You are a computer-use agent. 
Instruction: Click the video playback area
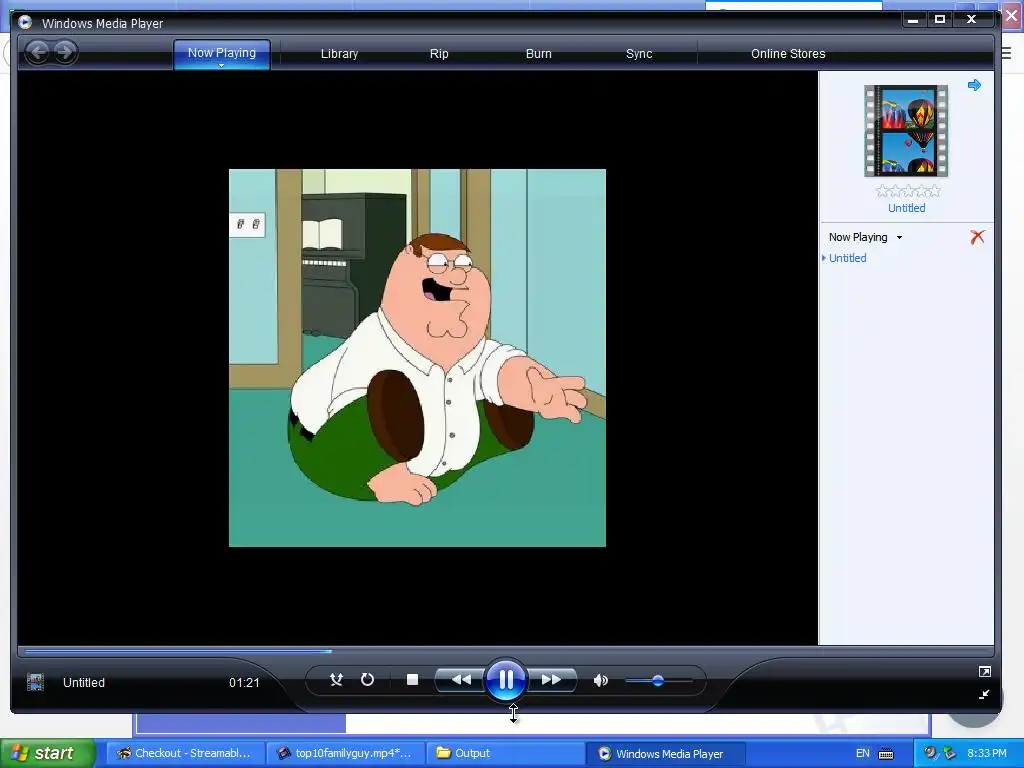point(417,358)
